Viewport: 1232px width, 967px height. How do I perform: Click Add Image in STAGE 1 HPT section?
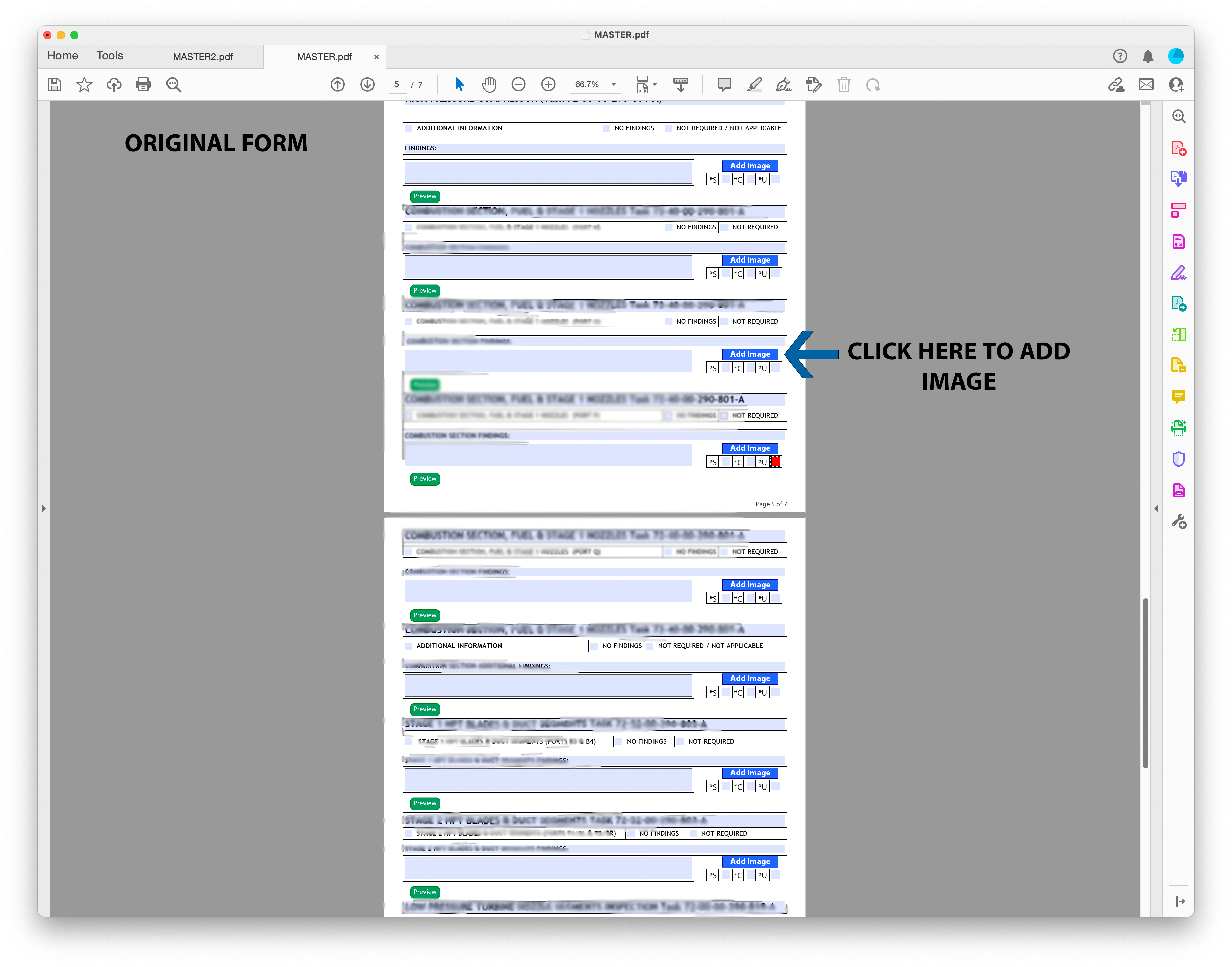coord(750,773)
